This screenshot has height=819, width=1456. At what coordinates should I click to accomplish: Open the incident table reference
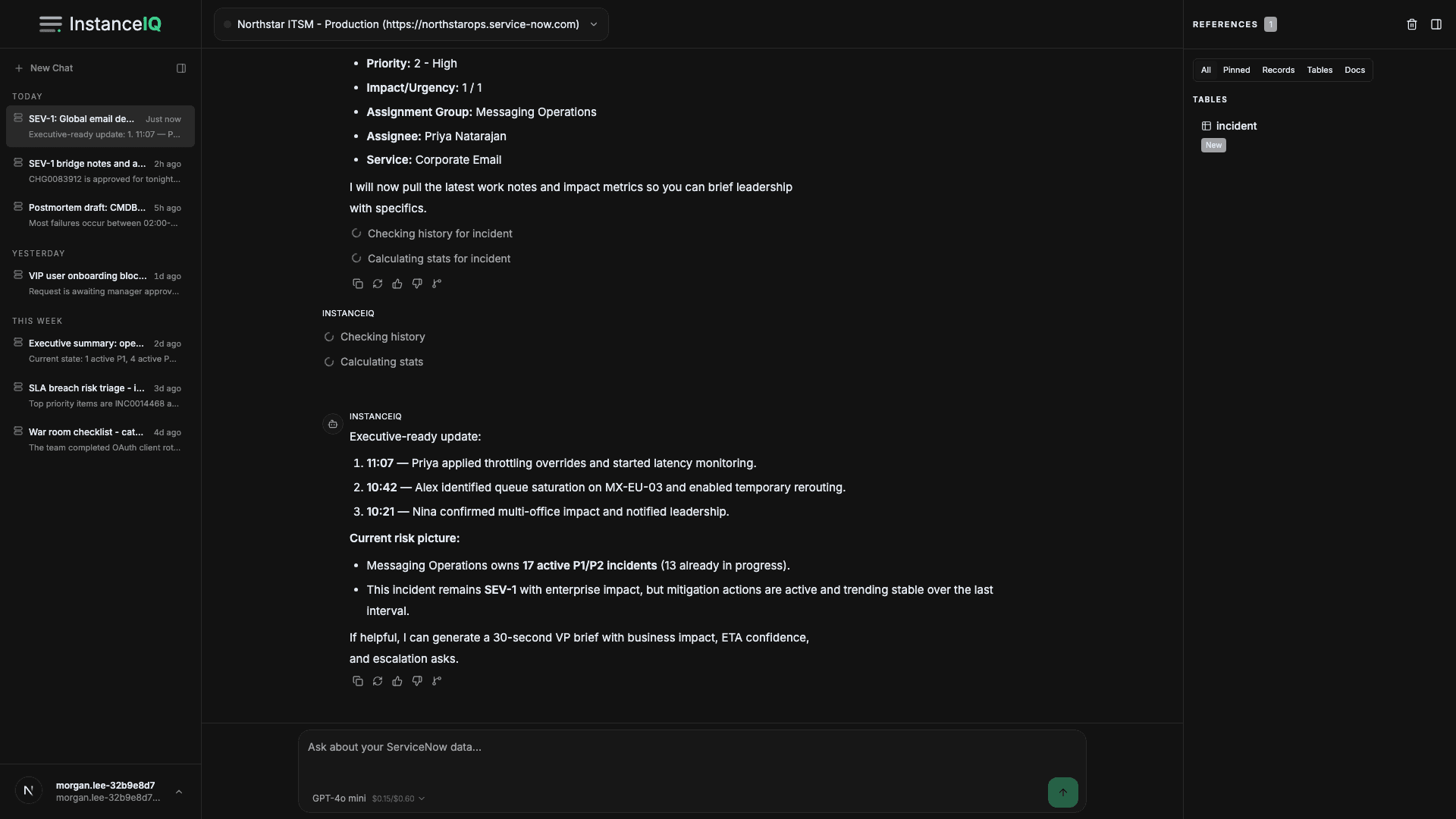click(x=1236, y=126)
